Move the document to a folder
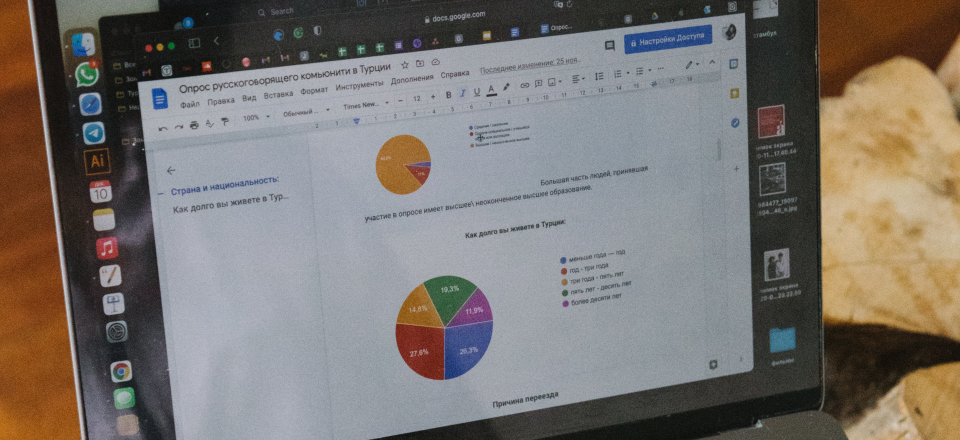 (420, 63)
